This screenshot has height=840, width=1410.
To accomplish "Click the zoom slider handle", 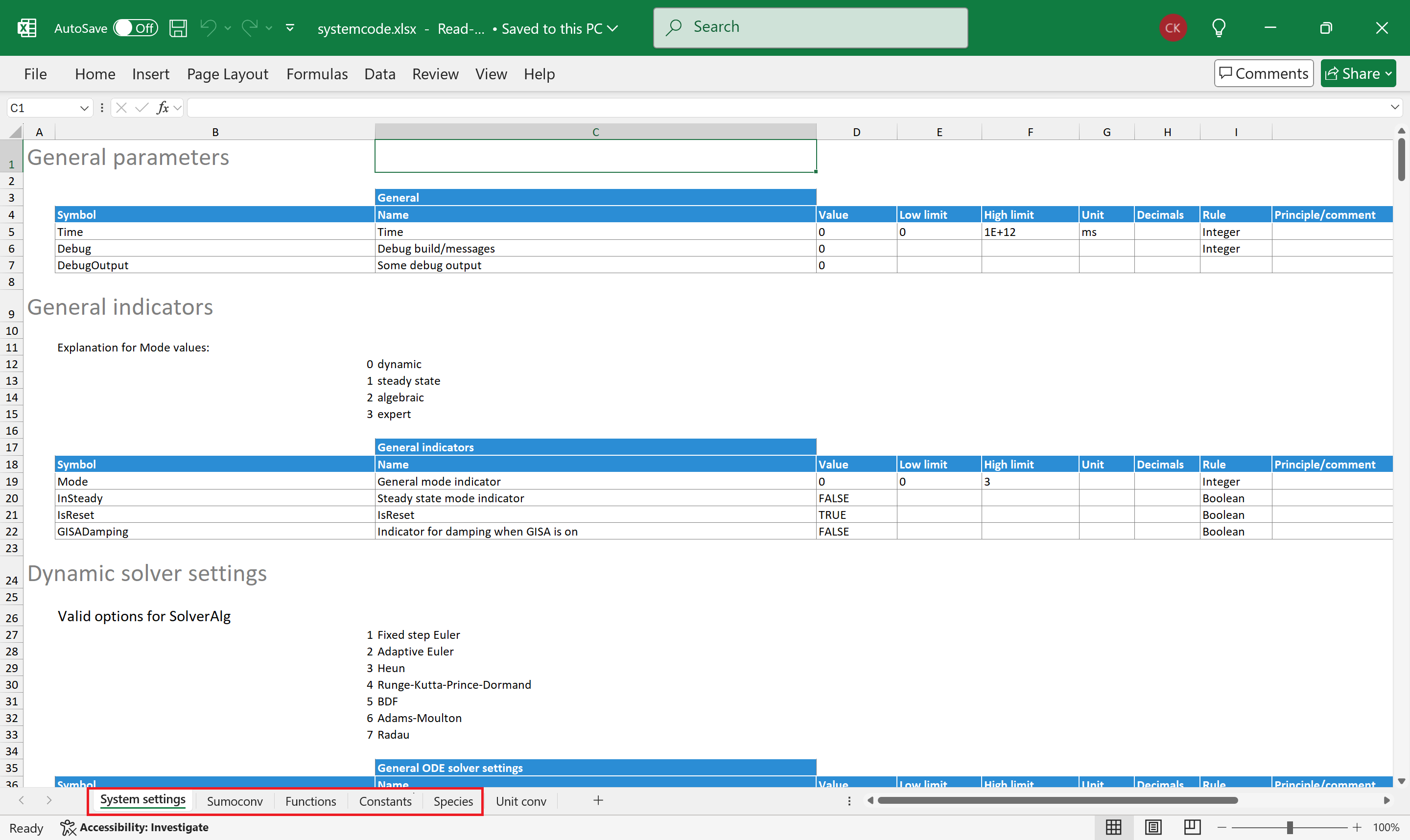I will tap(1290, 828).
